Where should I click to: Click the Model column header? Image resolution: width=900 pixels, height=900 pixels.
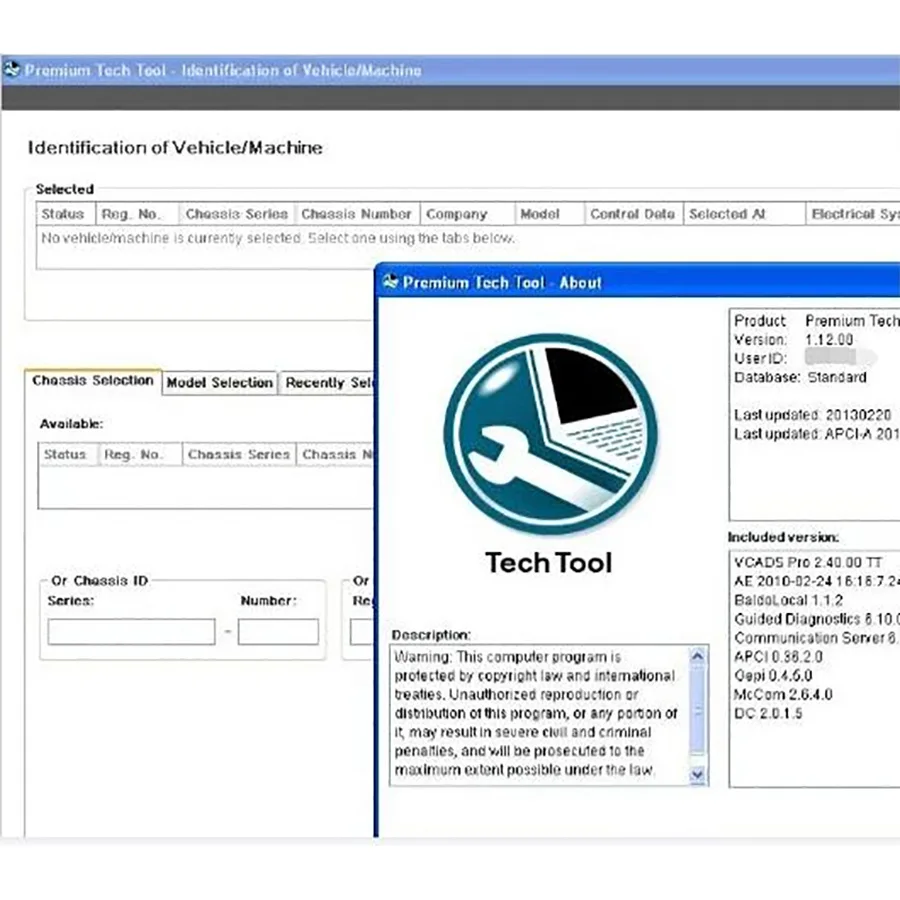tap(549, 214)
